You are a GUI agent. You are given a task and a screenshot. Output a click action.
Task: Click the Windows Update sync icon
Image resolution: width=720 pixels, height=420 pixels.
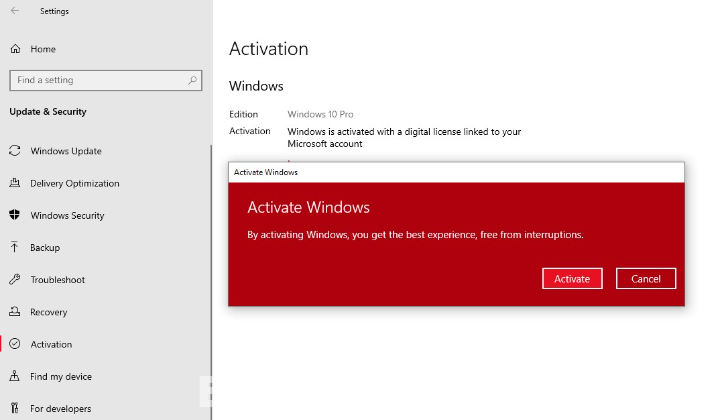pyautogui.click(x=15, y=151)
